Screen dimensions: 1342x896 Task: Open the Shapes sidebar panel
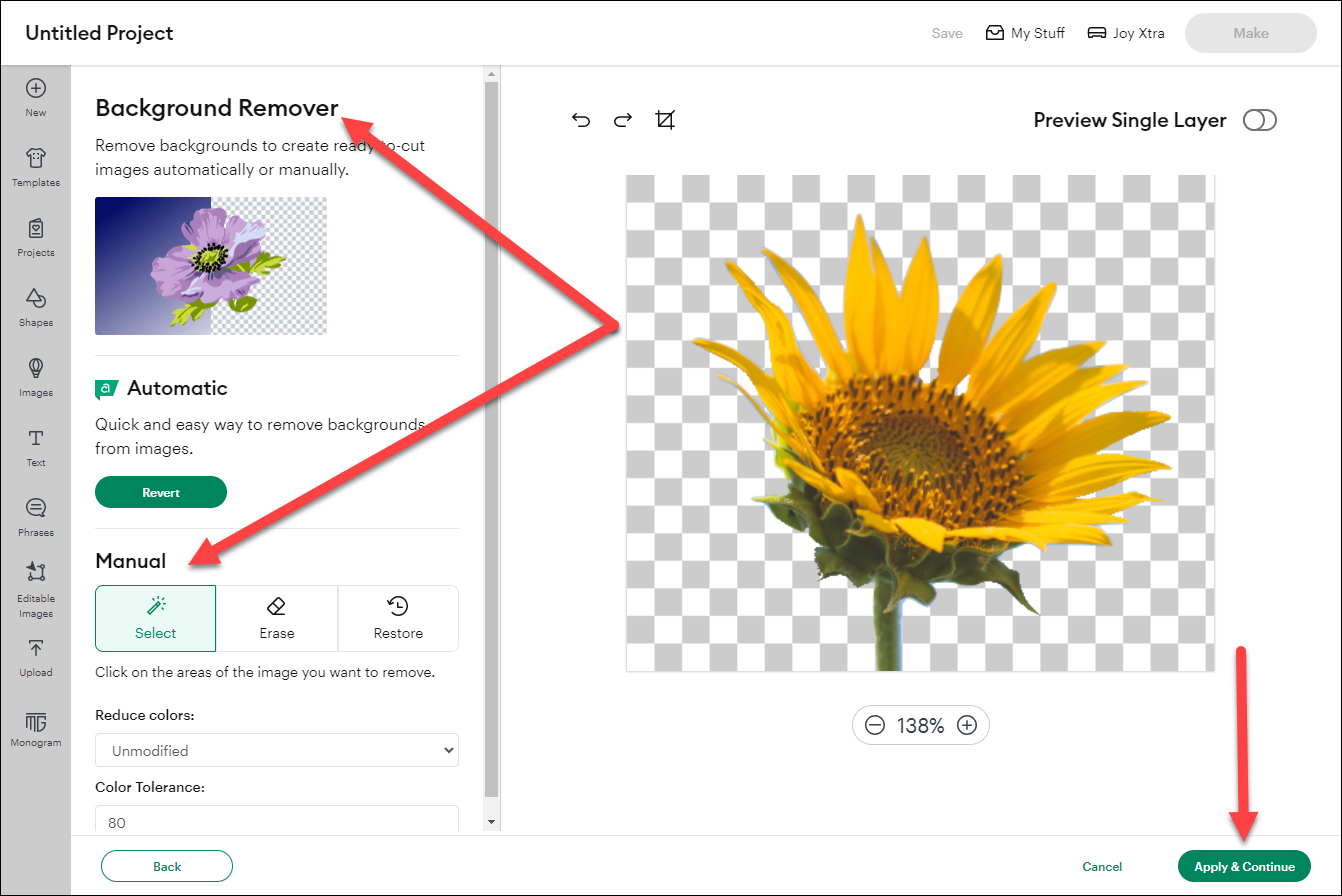tap(36, 307)
